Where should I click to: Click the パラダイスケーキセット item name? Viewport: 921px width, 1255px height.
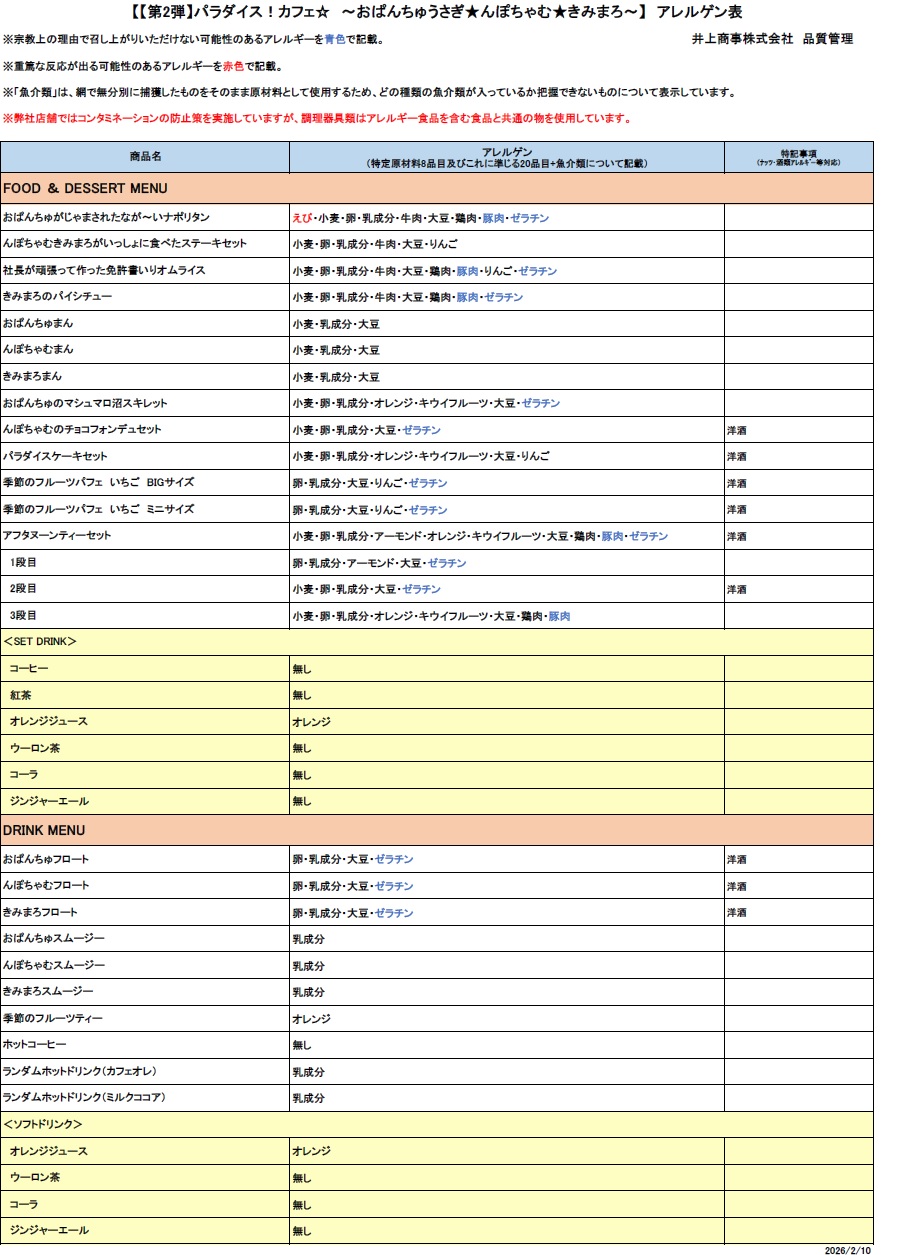click(x=55, y=456)
